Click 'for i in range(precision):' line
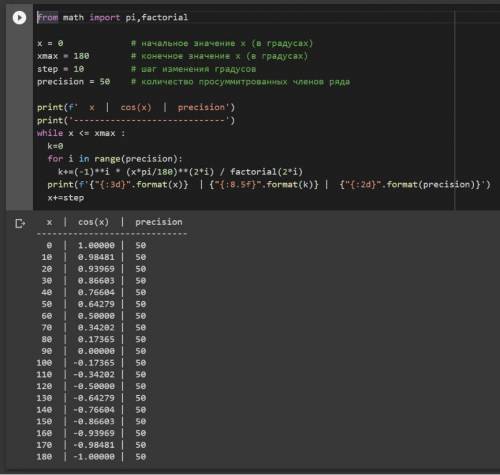Viewport: 500px width, 475px height. point(115,159)
